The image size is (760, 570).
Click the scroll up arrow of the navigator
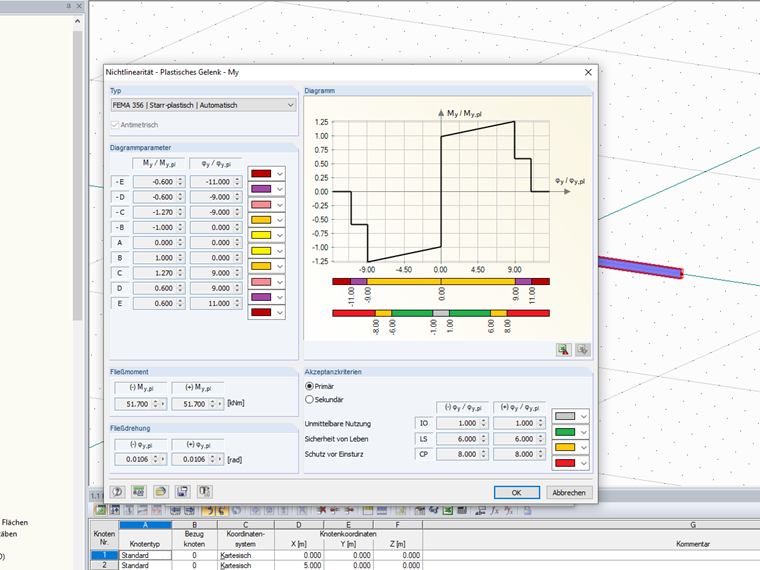78,21
